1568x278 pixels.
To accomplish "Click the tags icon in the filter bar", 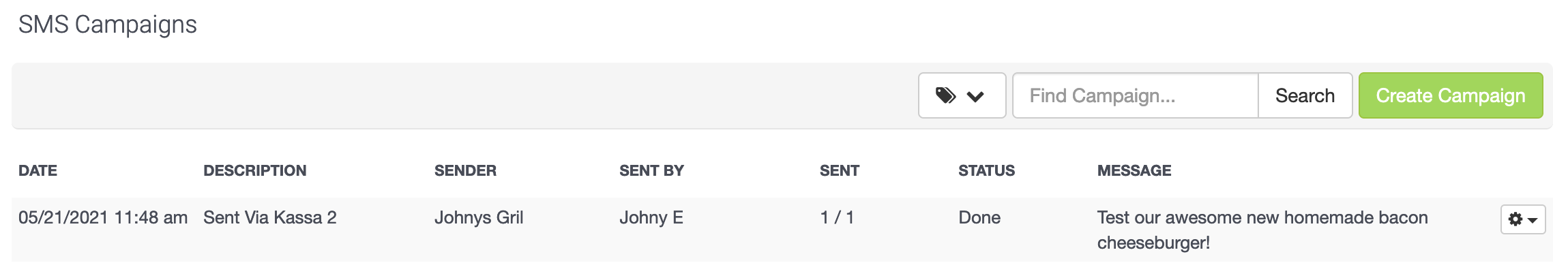I will coord(945,95).
